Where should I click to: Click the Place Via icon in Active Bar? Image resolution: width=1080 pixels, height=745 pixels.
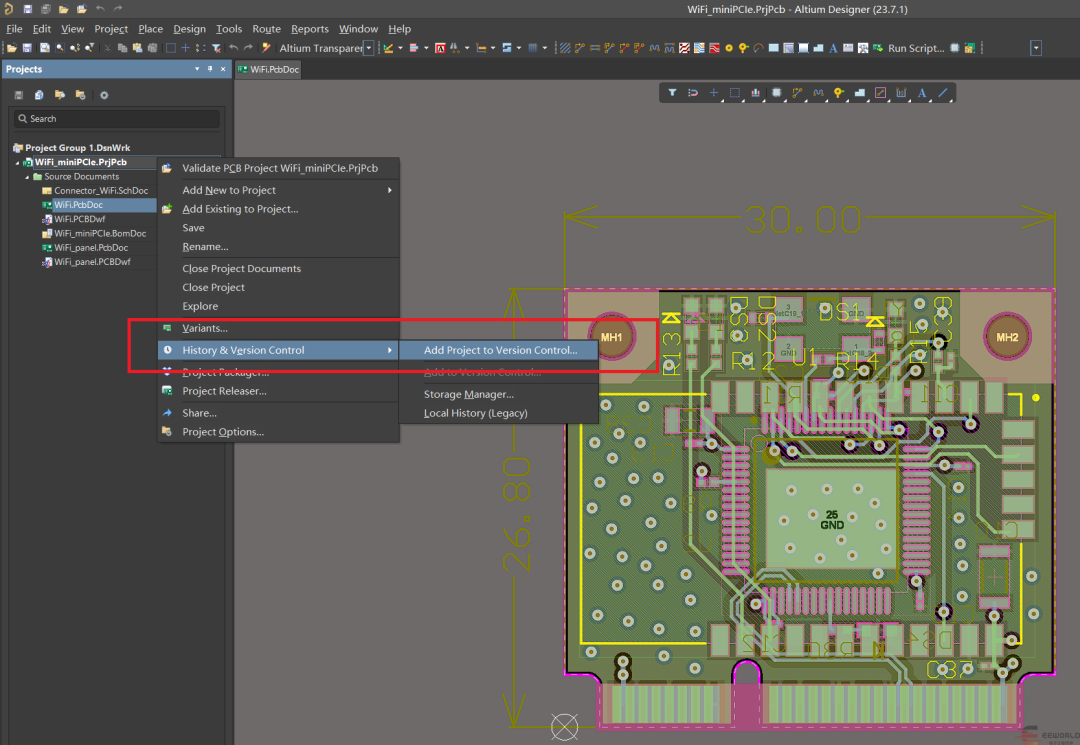point(838,93)
